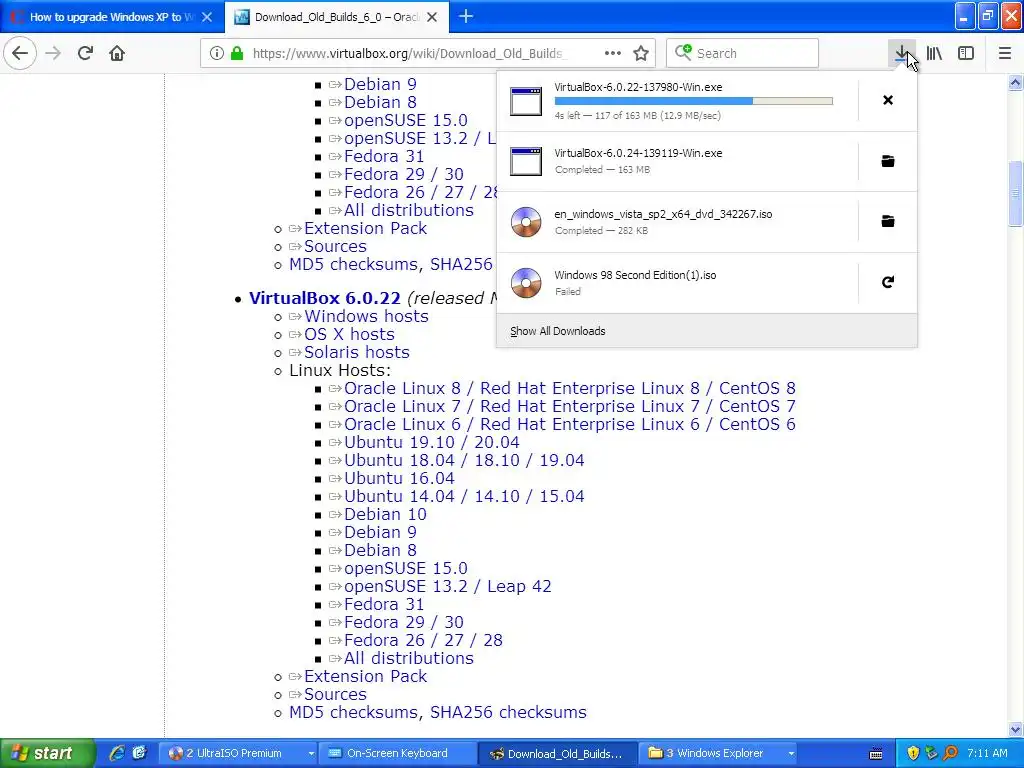Bookmark this page with the star icon
The image size is (1024, 768).
click(x=641, y=53)
